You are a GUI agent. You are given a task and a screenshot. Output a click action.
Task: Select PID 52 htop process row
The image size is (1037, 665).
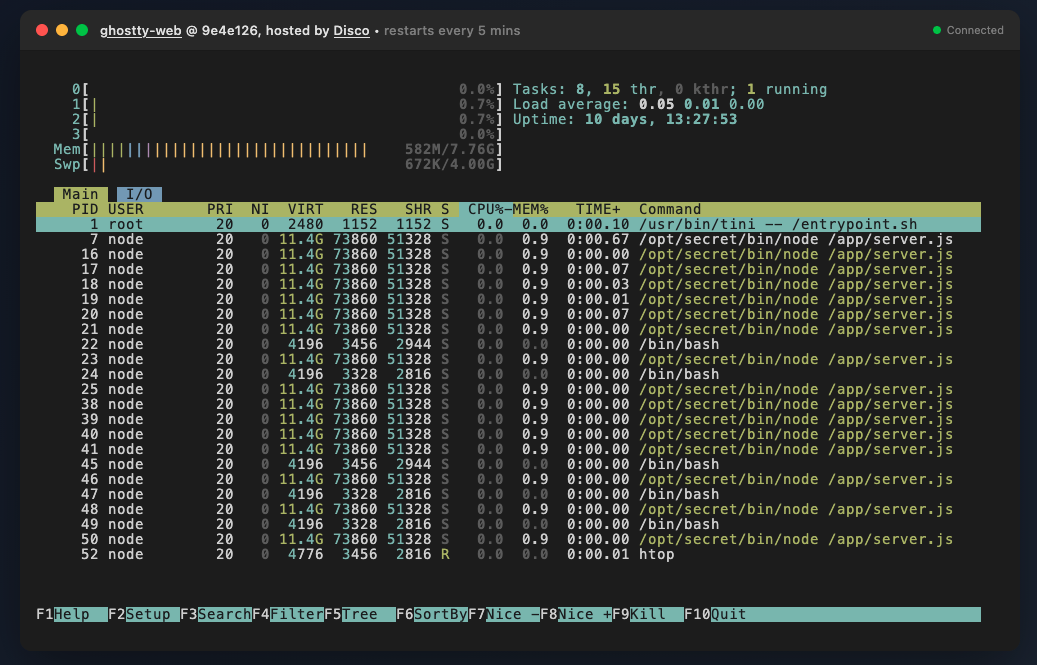click(508, 554)
